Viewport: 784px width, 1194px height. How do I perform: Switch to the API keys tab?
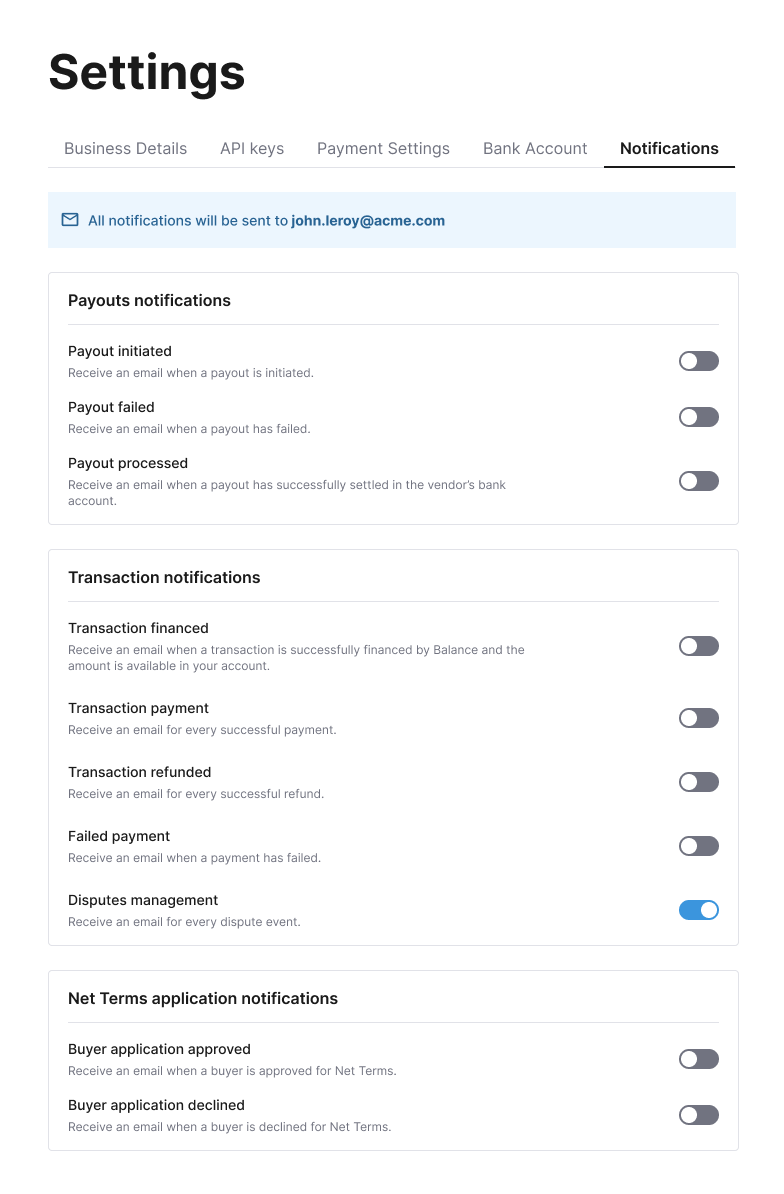(252, 148)
